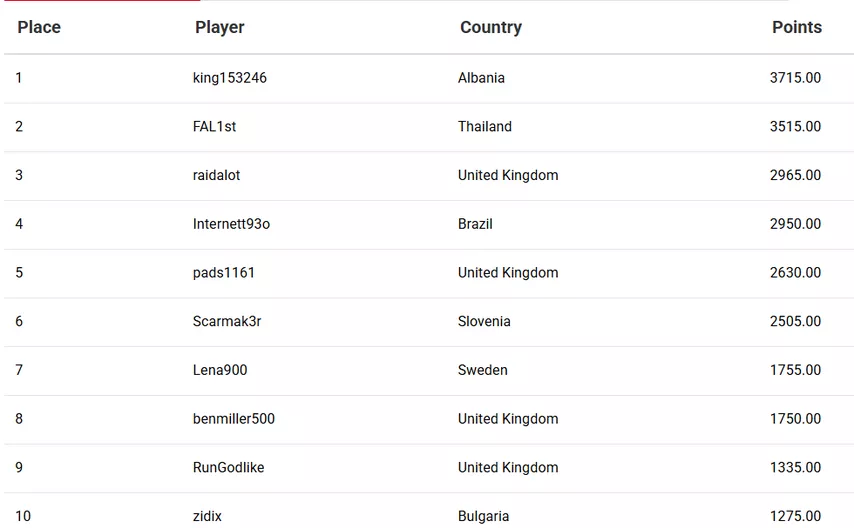Click Sweden country cell
The image size is (854, 528).
point(483,370)
